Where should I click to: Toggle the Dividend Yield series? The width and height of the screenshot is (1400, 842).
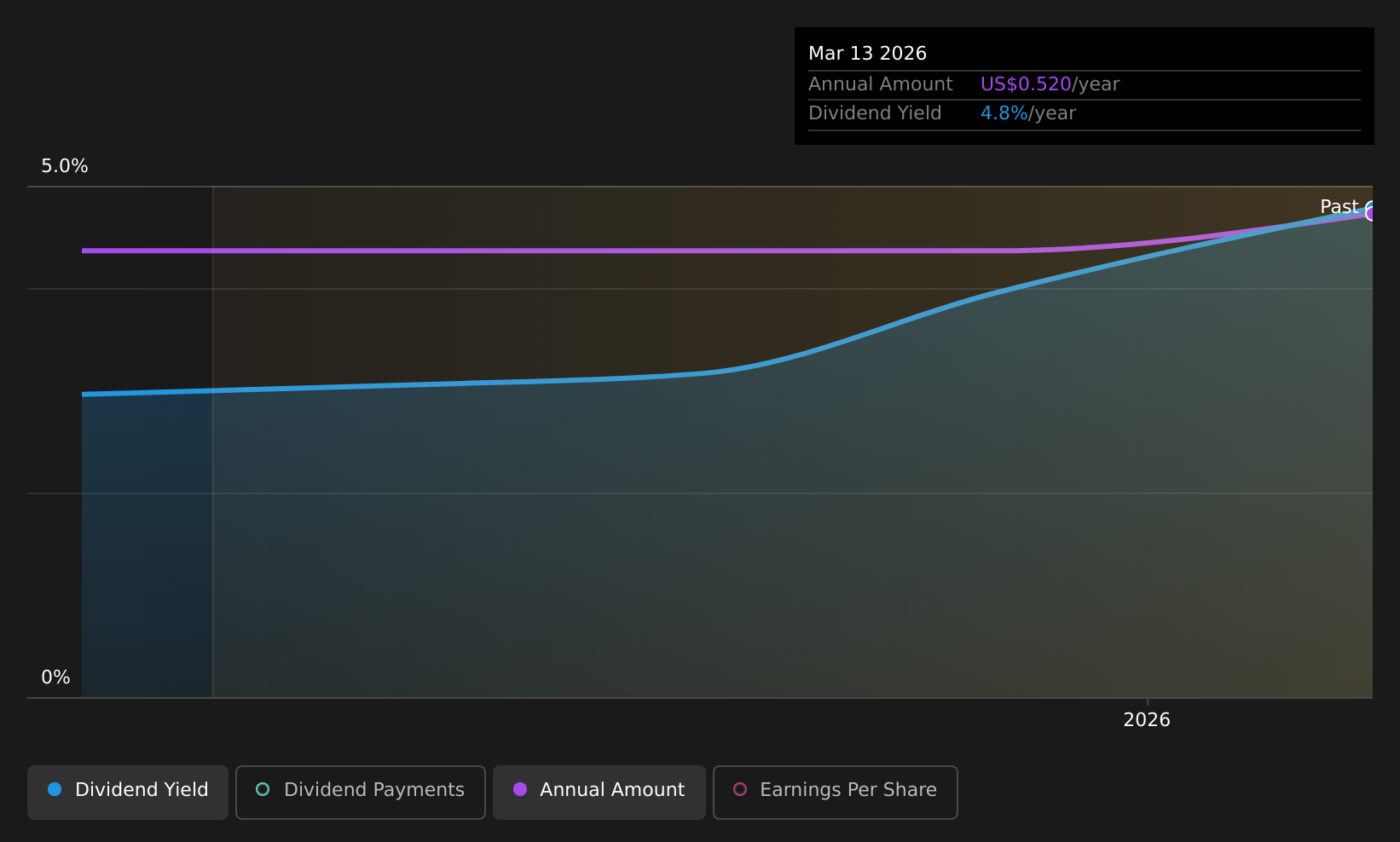point(128,793)
